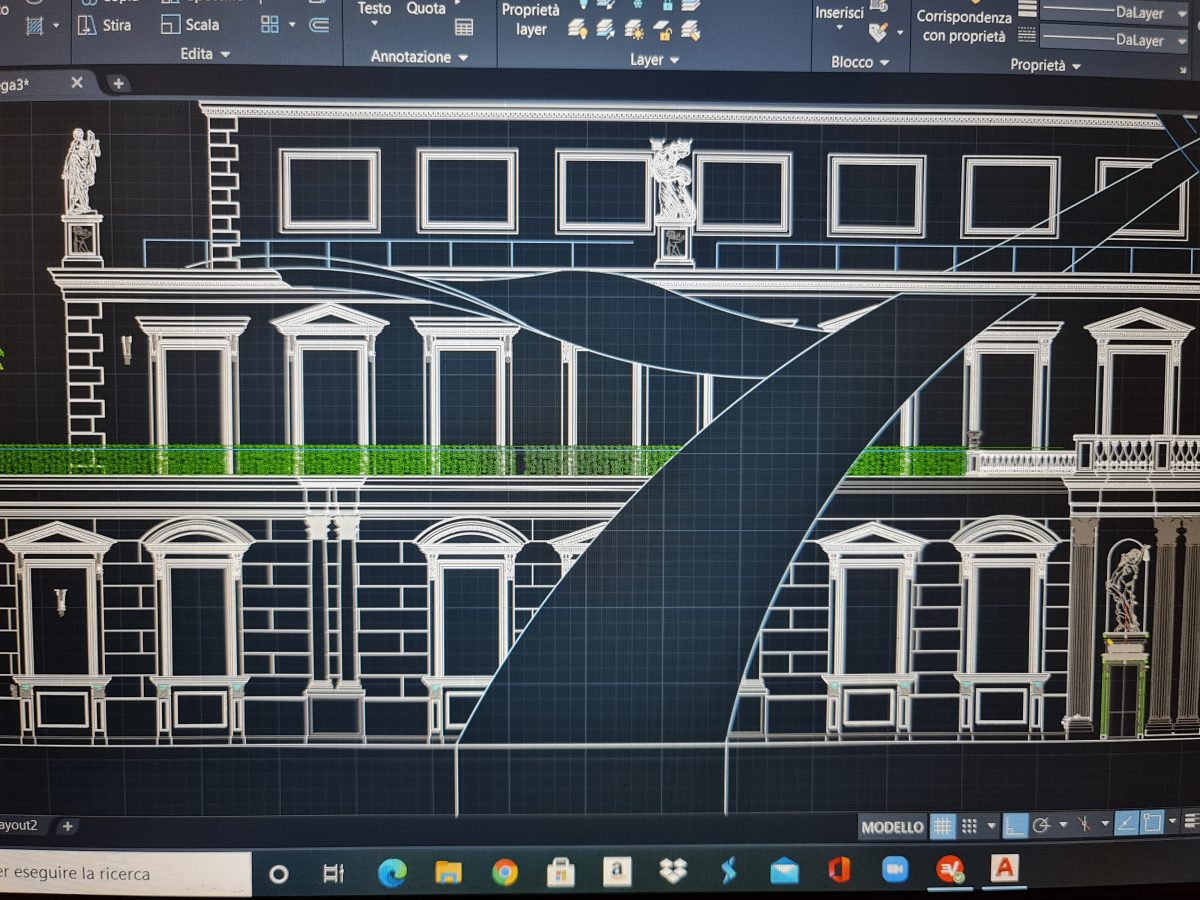The image size is (1200, 900).
Task: Click Corrispondenza con proprietà
Action: 964,26
